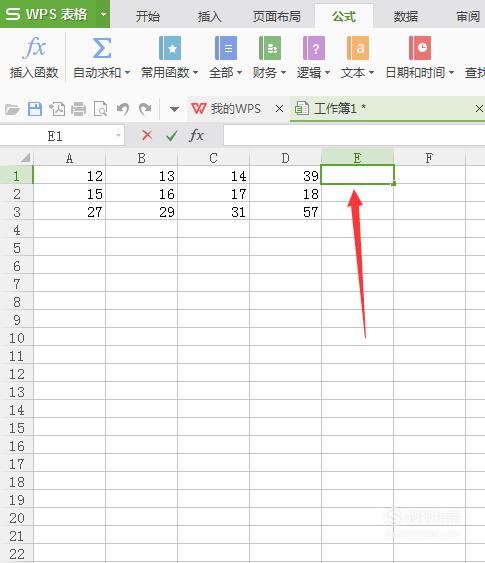The image size is (485, 563).
Task: Switch to the 插入 ribbon tab
Action: coord(209,17)
